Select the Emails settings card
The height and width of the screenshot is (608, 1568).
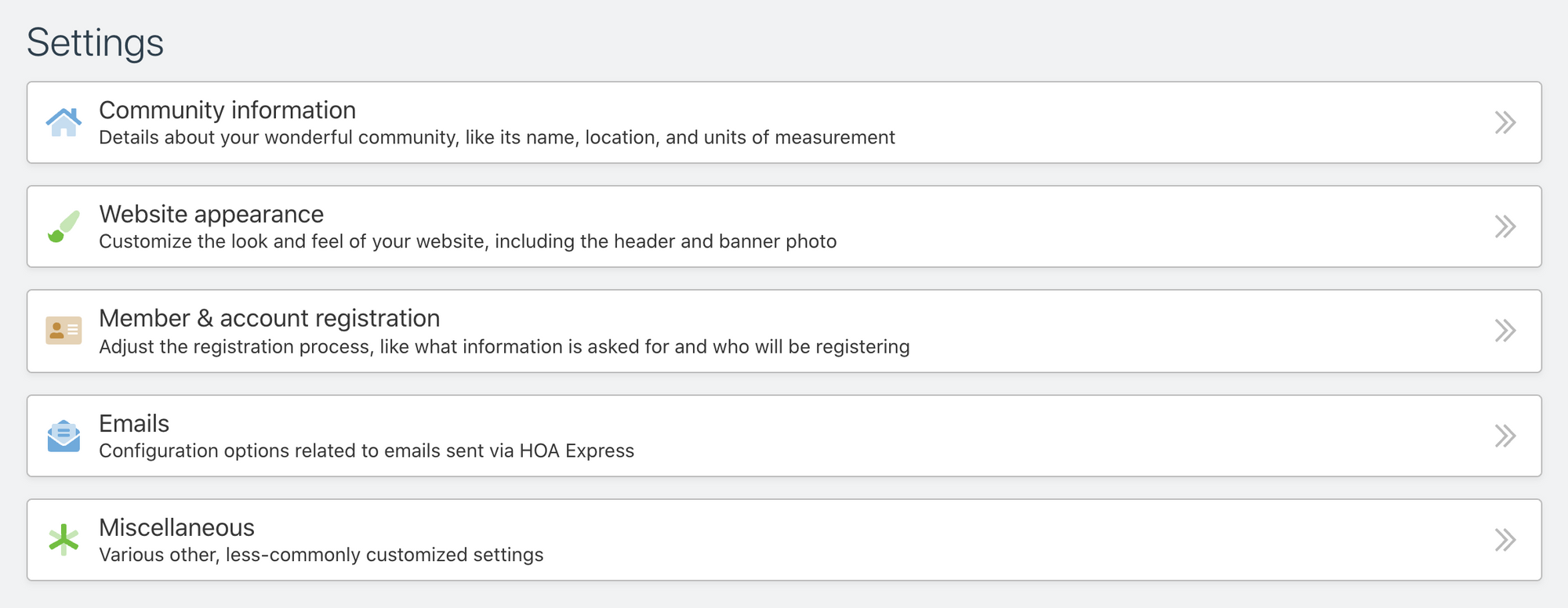tap(784, 436)
